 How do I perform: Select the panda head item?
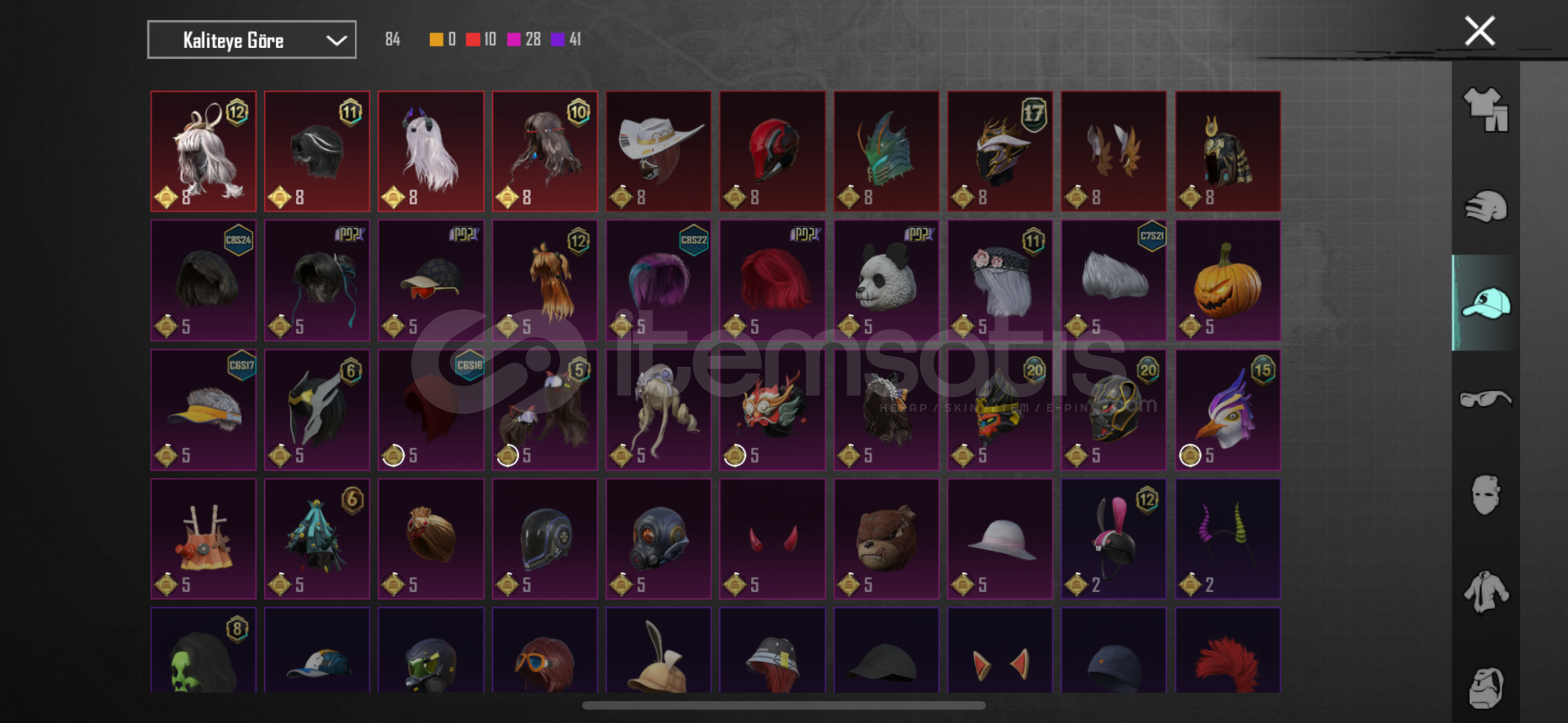tap(886, 280)
